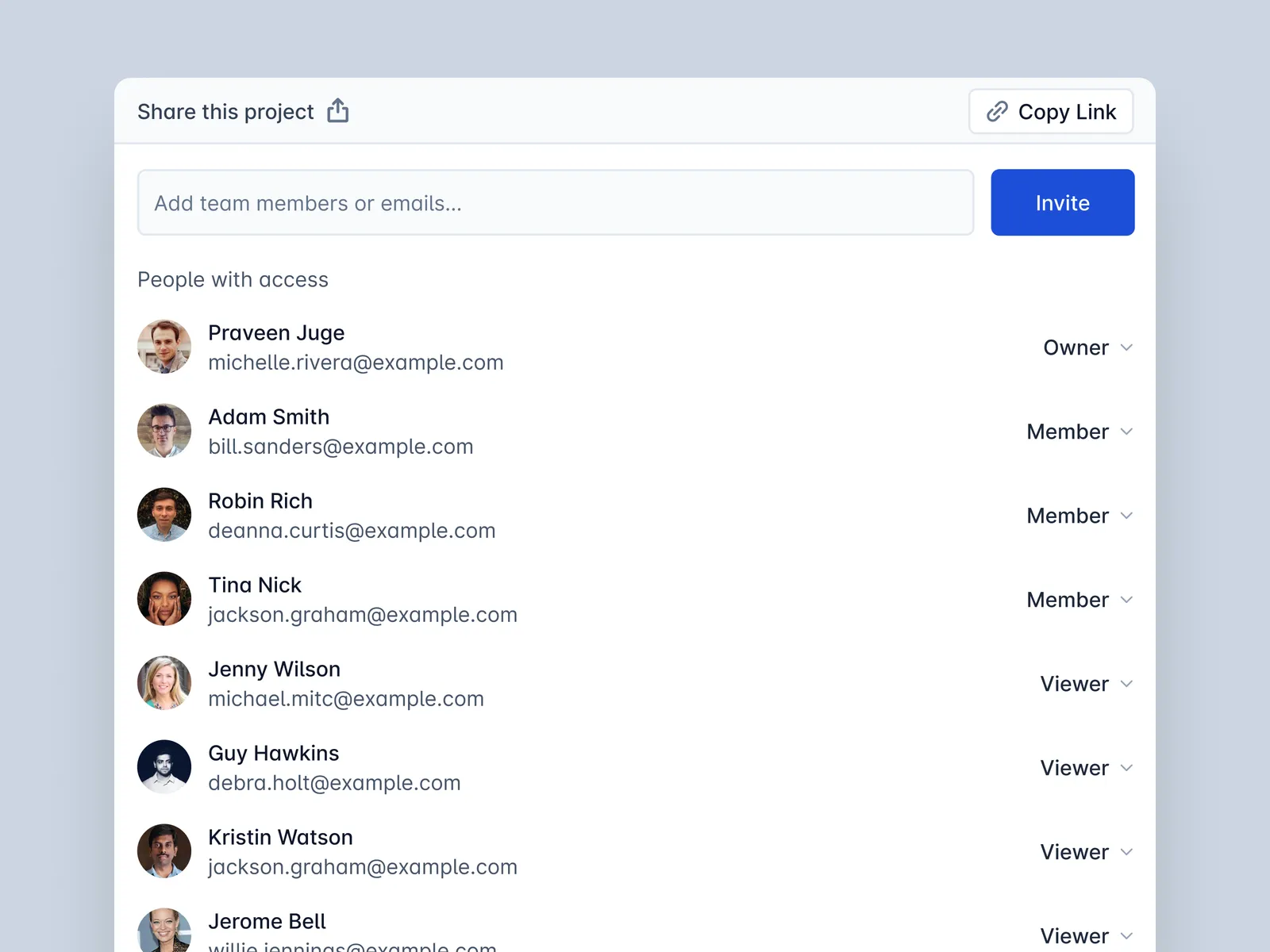Click Praveen Juge's profile avatar
This screenshot has width=1270, height=952.
point(164,347)
